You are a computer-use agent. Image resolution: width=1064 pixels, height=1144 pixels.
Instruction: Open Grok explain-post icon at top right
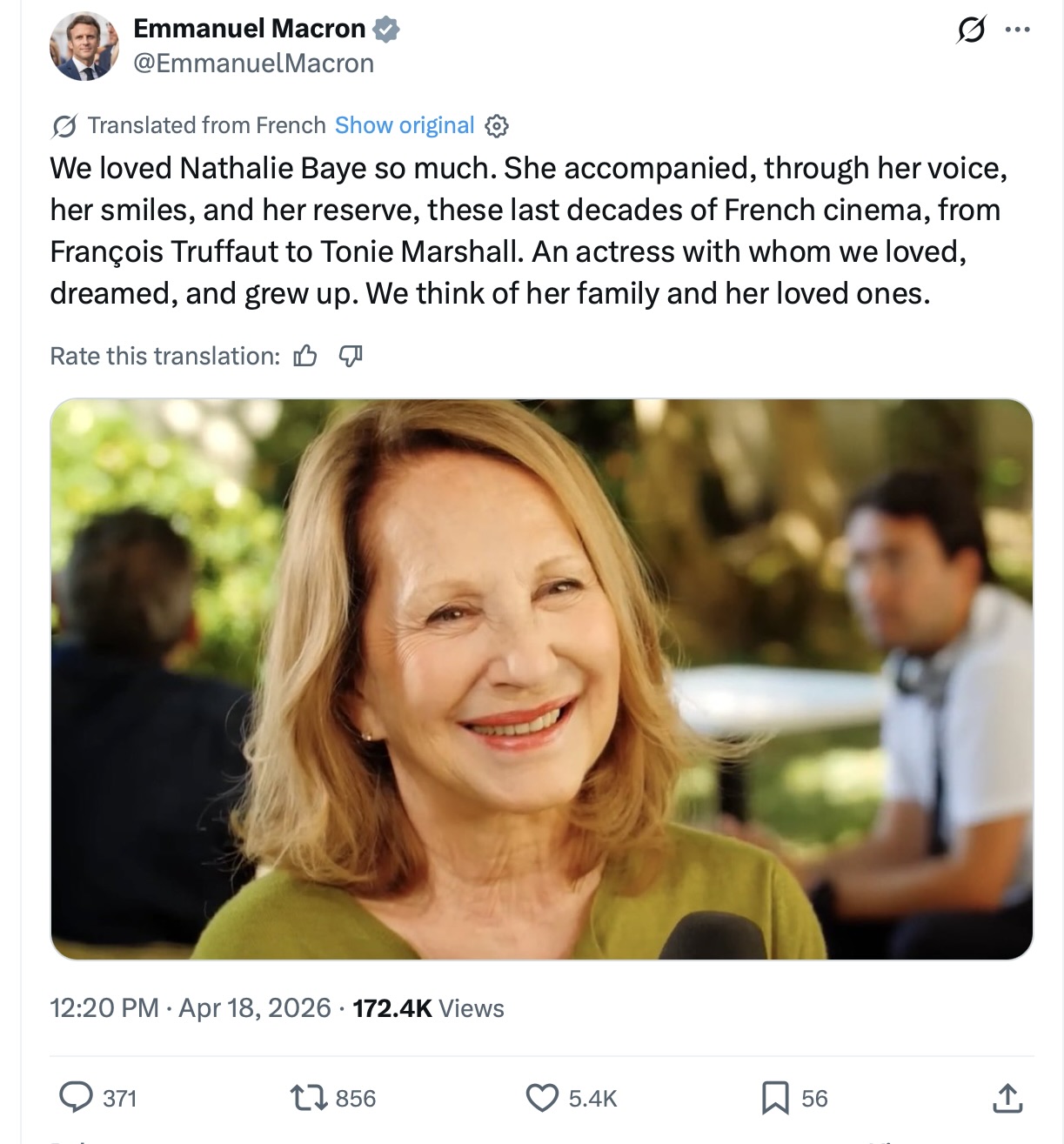click(x=970, y=30)
